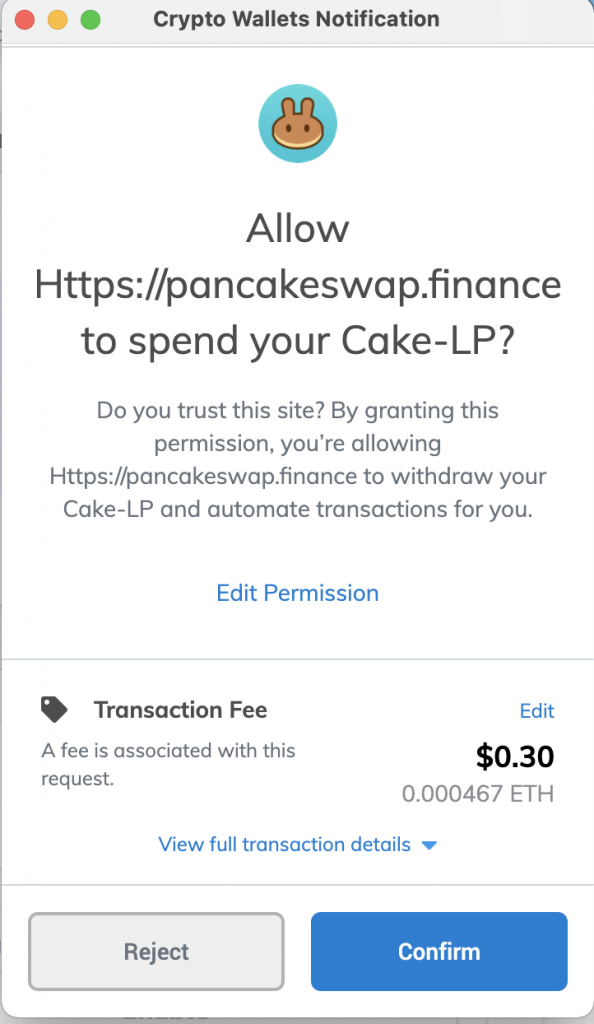Click the Transaction Fee heading
This screenshot has height=1024, width=594.
pyautogui.click(x=181, y=710)
